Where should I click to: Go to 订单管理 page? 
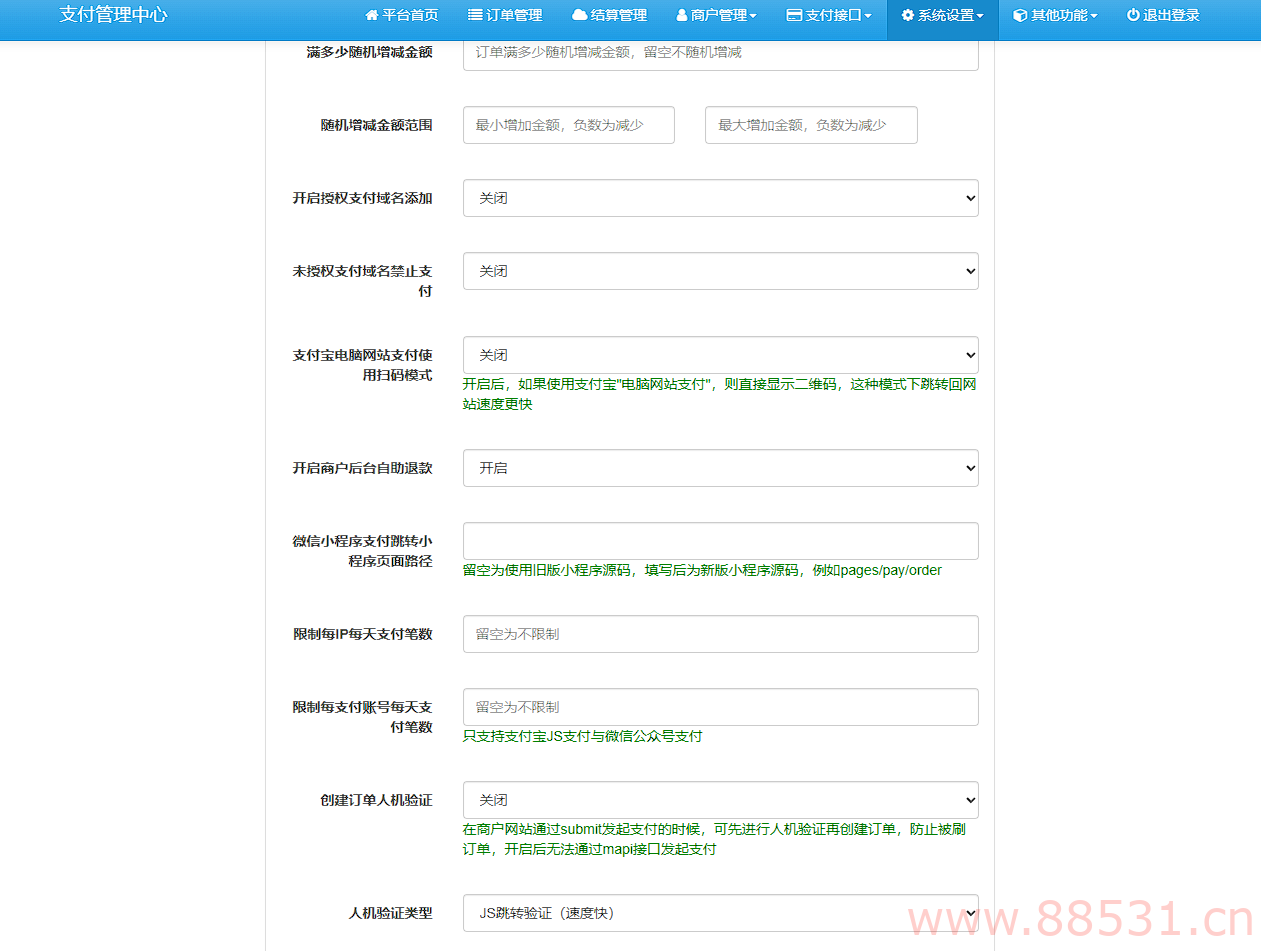(x=514, y=16)
